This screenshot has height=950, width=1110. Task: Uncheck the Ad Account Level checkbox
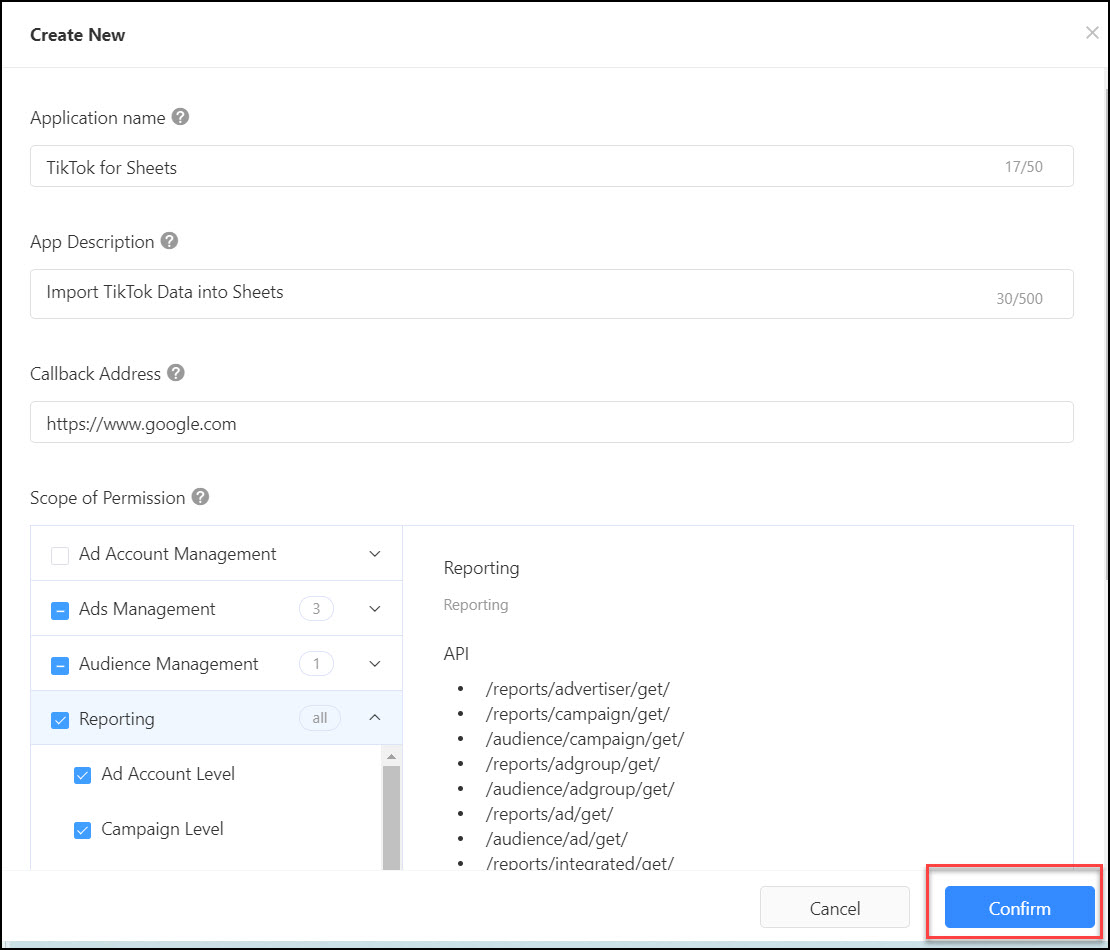(x=83, y=775)
